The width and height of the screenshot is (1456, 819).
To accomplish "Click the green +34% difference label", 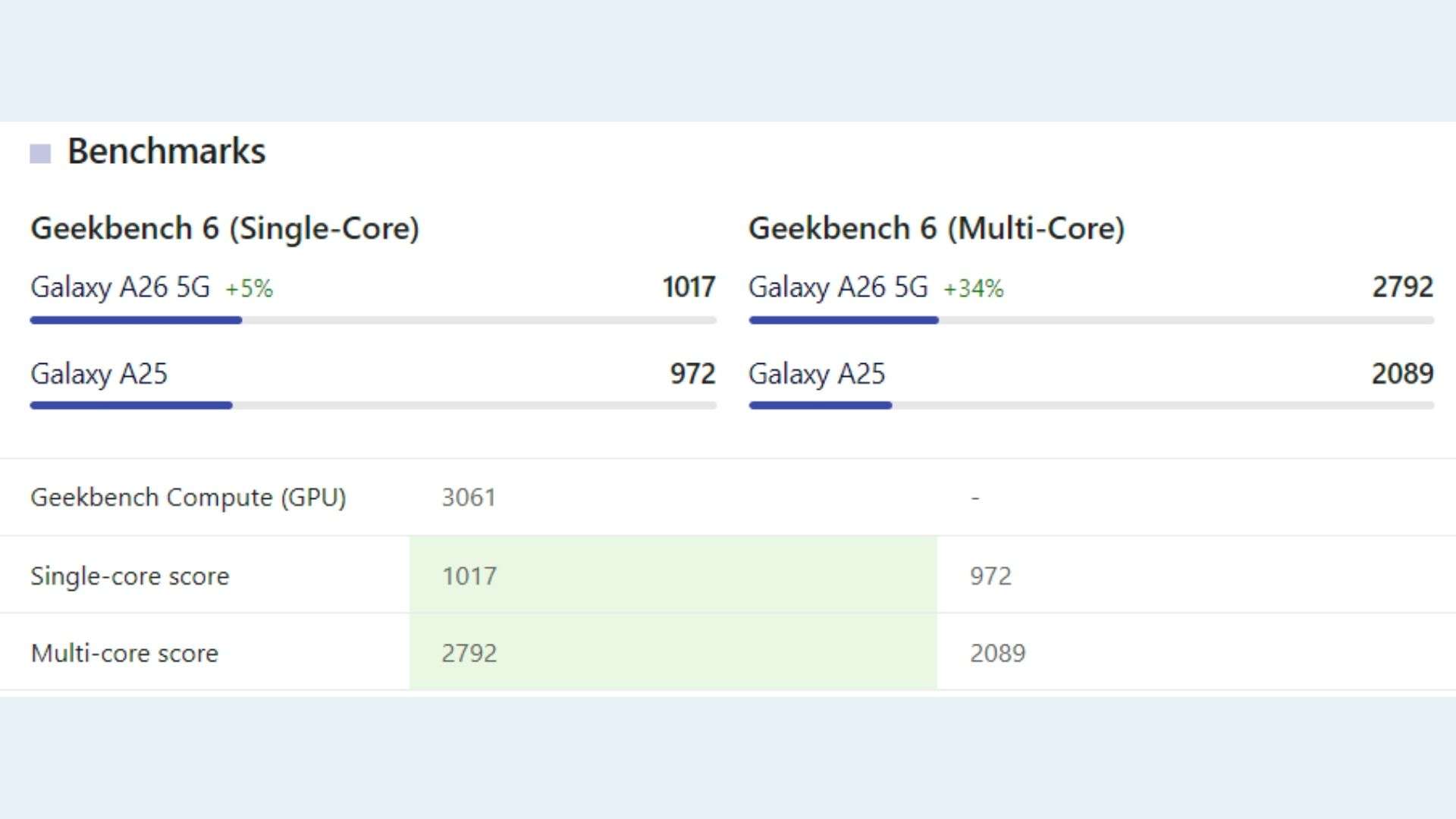I will click(973, 288).
